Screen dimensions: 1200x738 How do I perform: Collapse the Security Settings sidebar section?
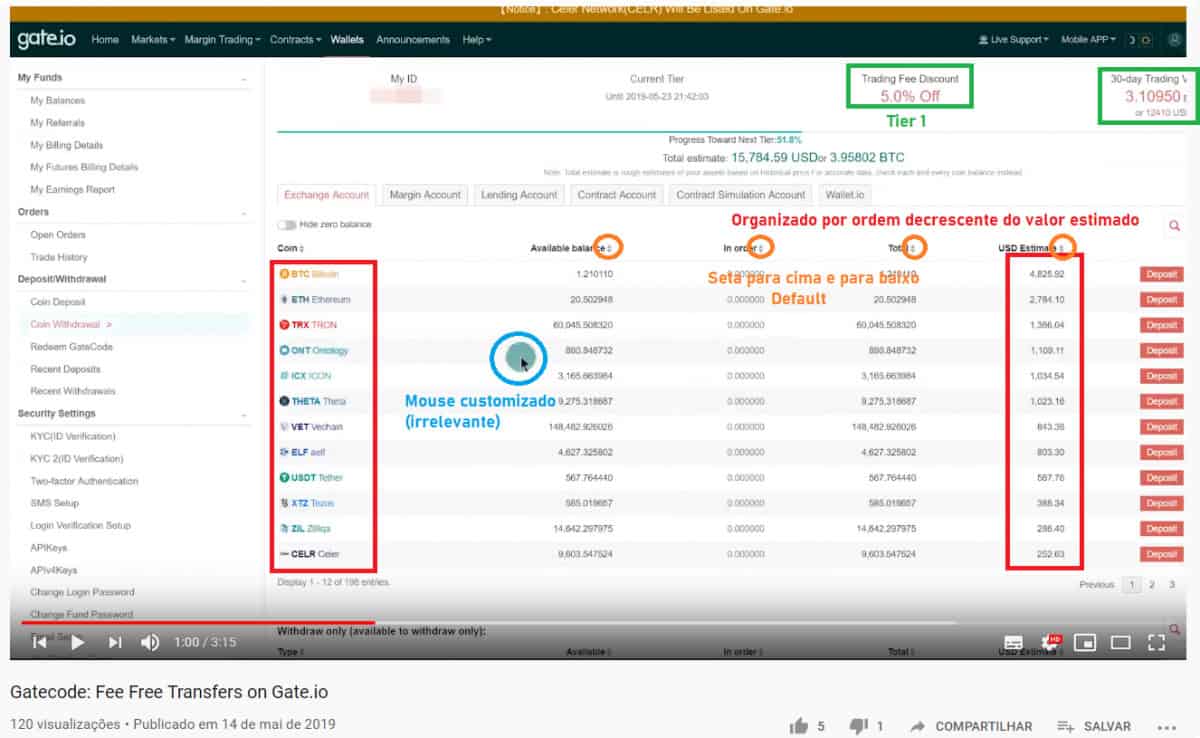244,414
